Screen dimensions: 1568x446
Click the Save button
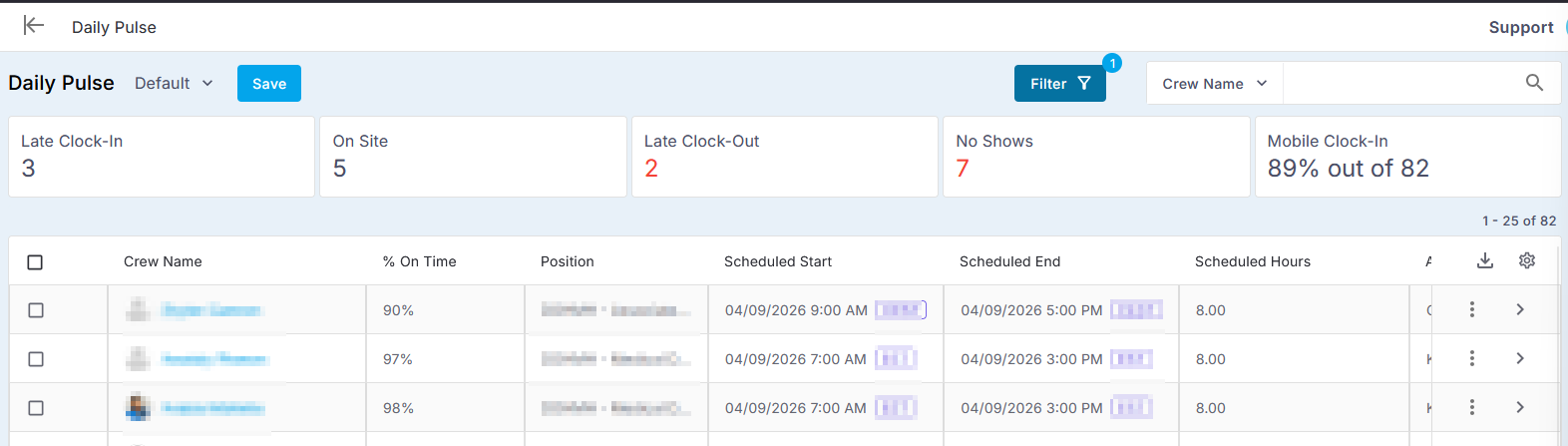pyautogui.click(x=269, y=84)
